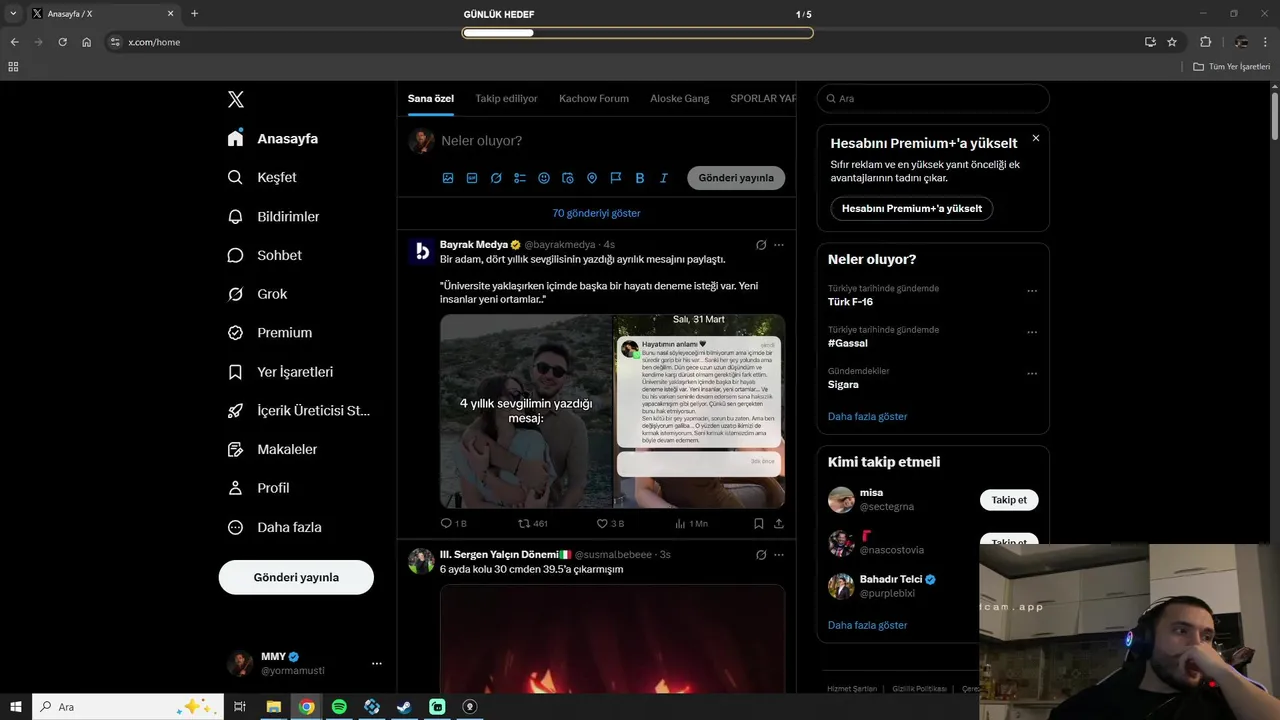This screenshot has height=720, width=1280.
Task: Click the sidebar Gönderi yayınla button
Action: coord(296,577)
